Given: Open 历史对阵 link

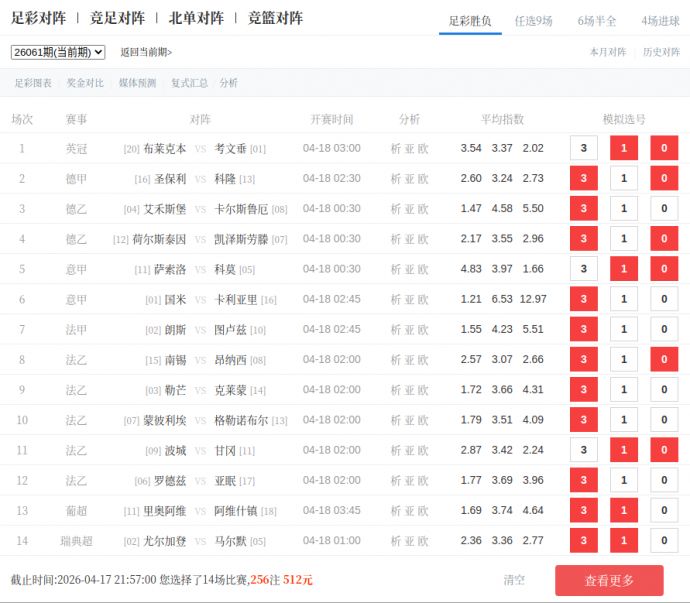Looking at the screenshot, I should click(x=661, y=52).
